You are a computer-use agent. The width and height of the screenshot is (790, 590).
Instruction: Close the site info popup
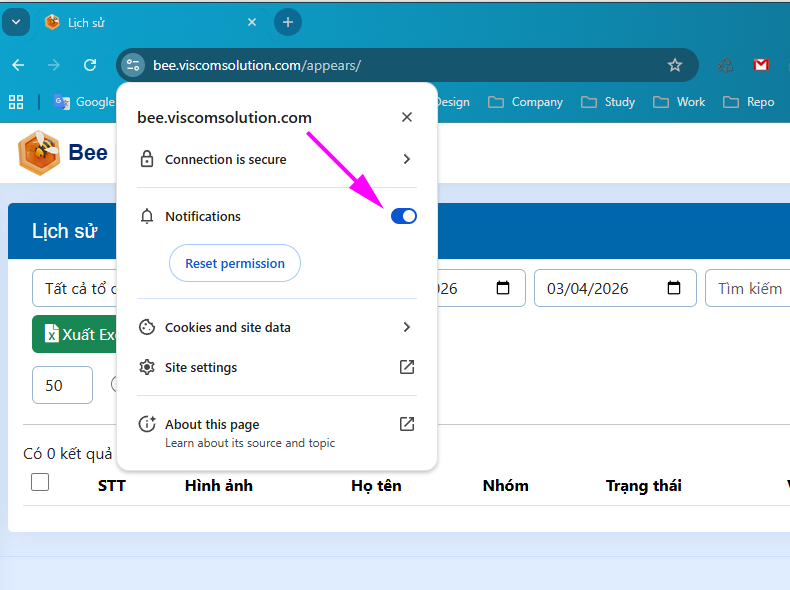[x=406, y=117]
